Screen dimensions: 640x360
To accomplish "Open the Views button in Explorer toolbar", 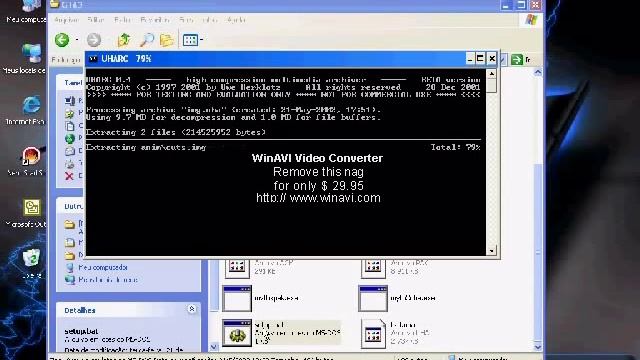I will pyautogui.click(x=190, y=40).
